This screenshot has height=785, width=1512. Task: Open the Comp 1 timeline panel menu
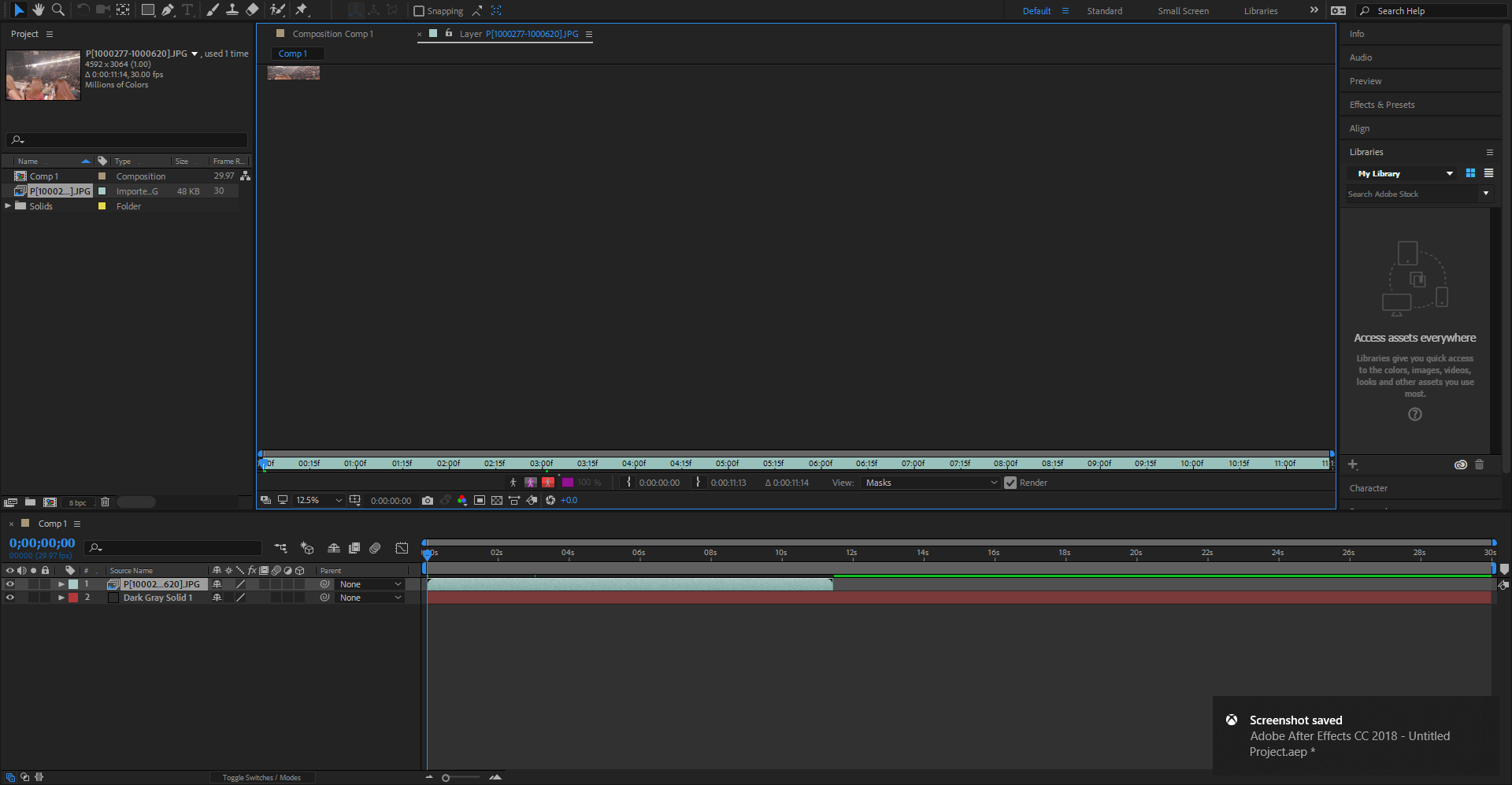point(77,524)
